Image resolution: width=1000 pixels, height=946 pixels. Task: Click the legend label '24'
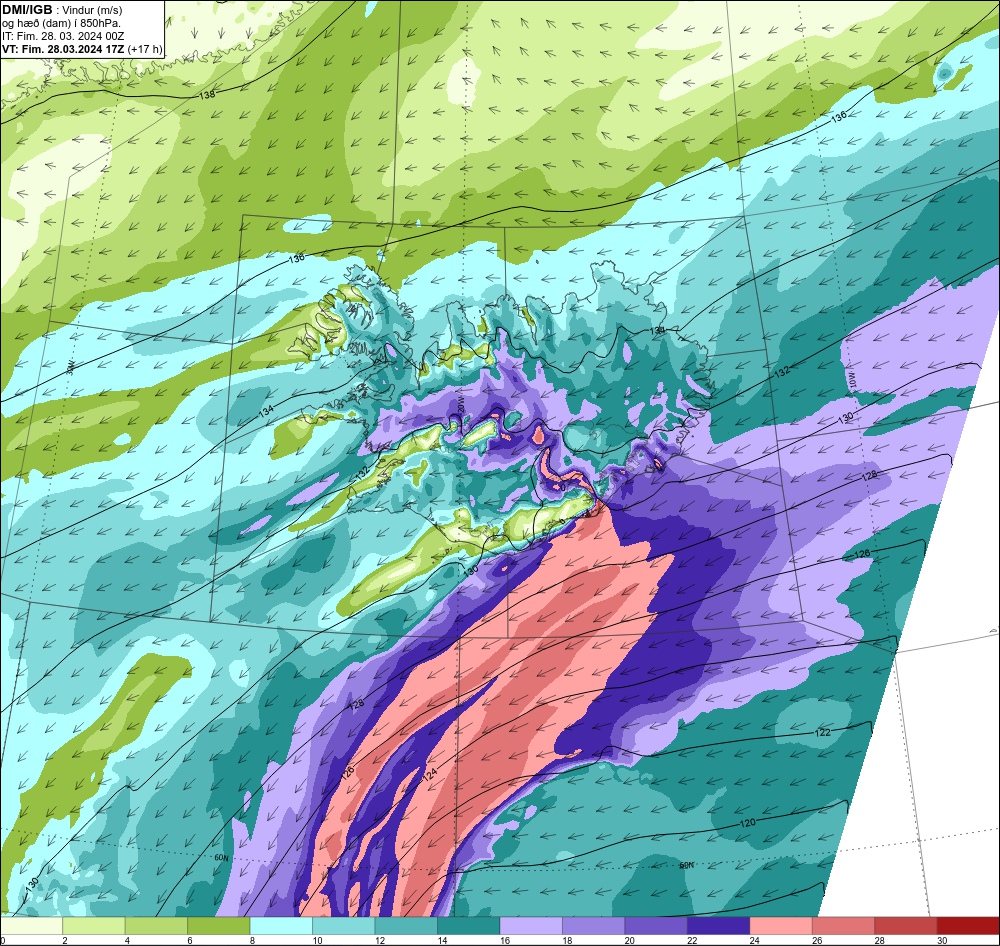click(x=754, y=940)
